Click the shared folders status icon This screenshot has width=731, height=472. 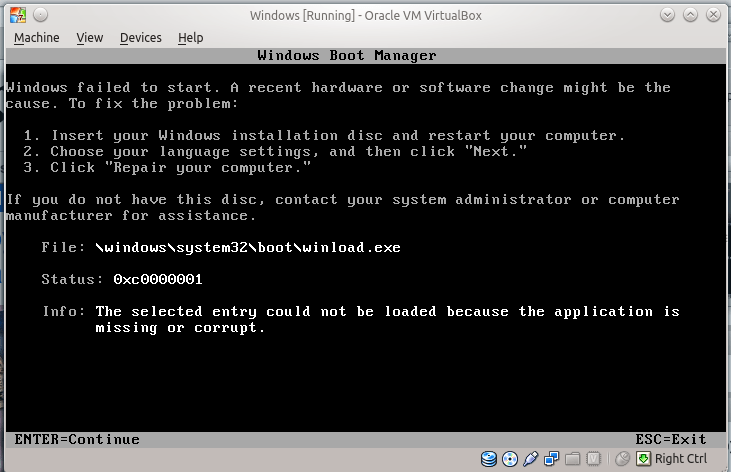point(572,459)
